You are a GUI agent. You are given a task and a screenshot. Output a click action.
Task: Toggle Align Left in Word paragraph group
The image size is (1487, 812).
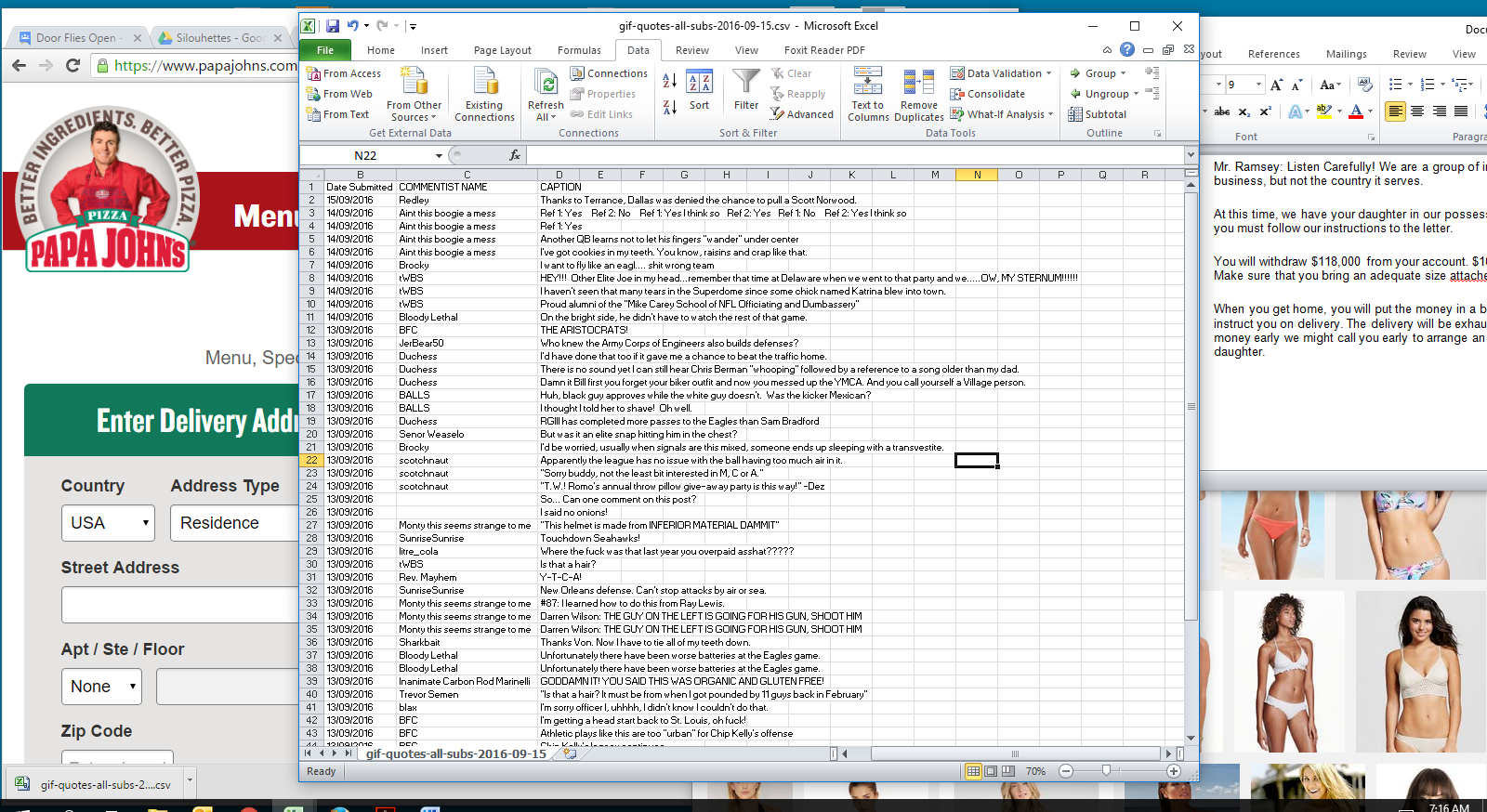click(x=1395, y=111)
